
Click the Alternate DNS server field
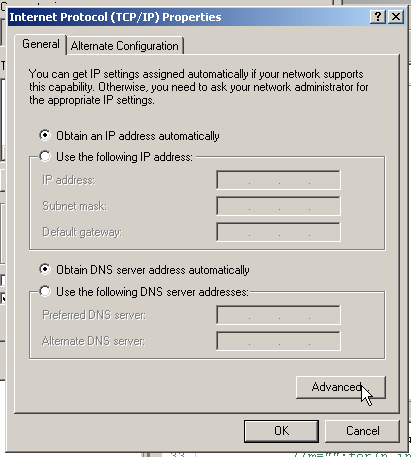278,341
